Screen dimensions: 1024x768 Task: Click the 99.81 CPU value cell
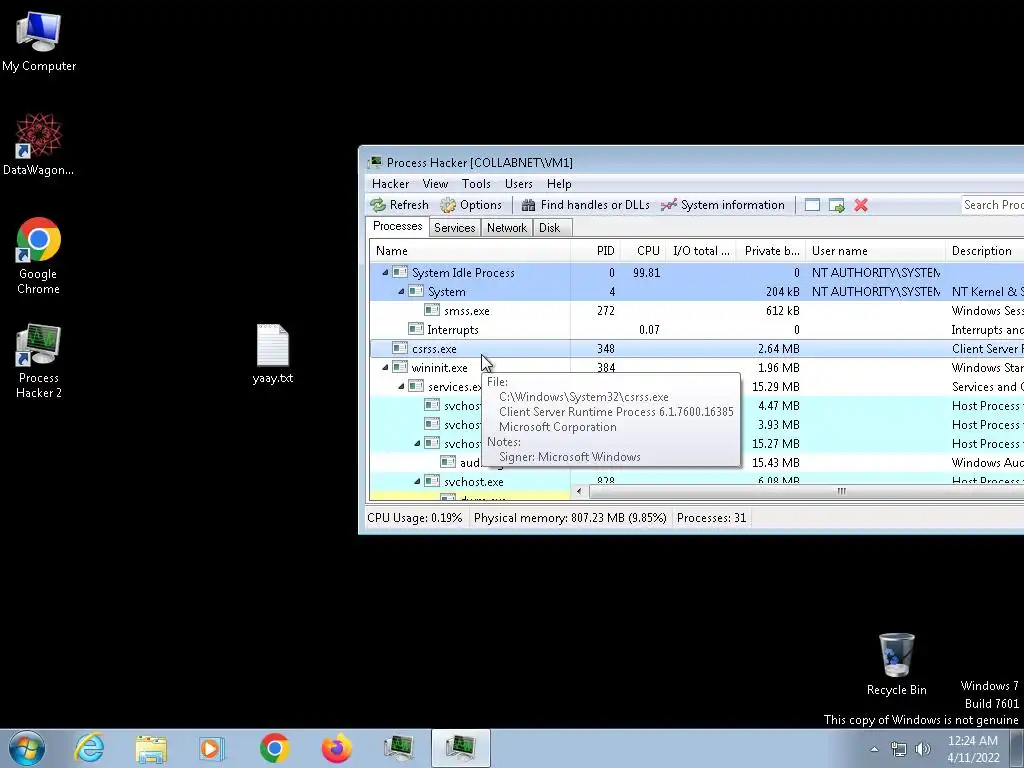[647, 272]
